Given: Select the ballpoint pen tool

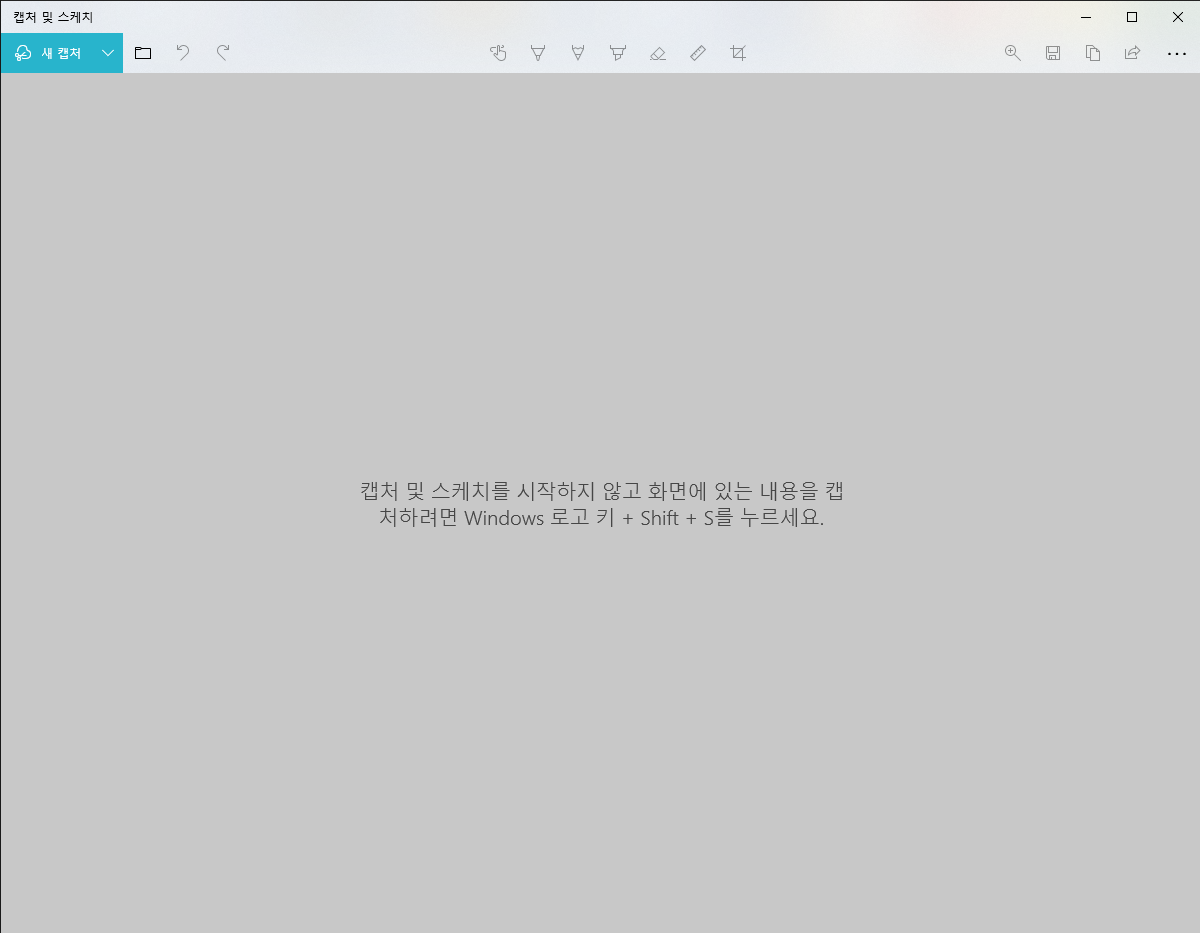Looking at the screenshot, I should pos(538,53).
